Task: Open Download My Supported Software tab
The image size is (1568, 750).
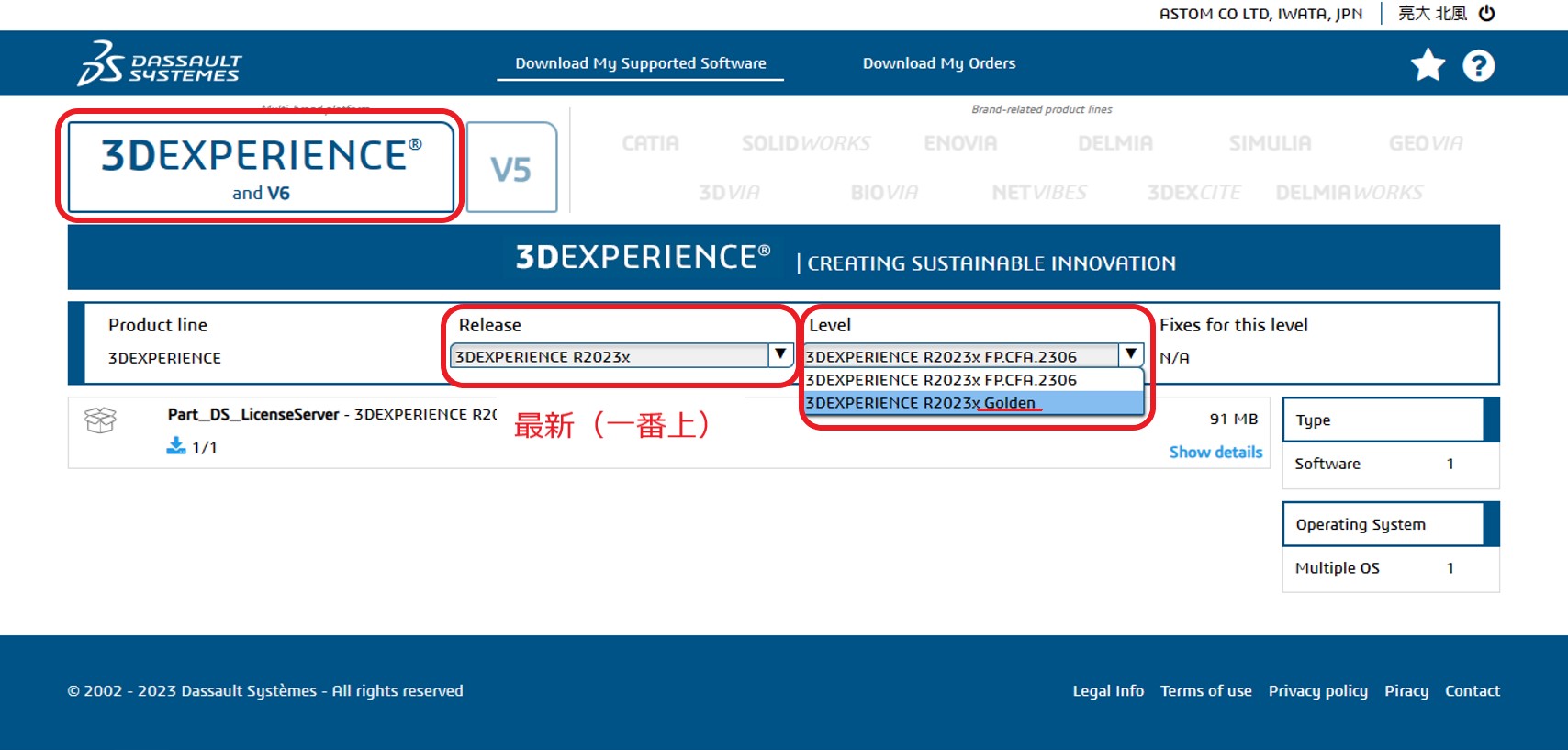Action: click(x=640, y=63)
